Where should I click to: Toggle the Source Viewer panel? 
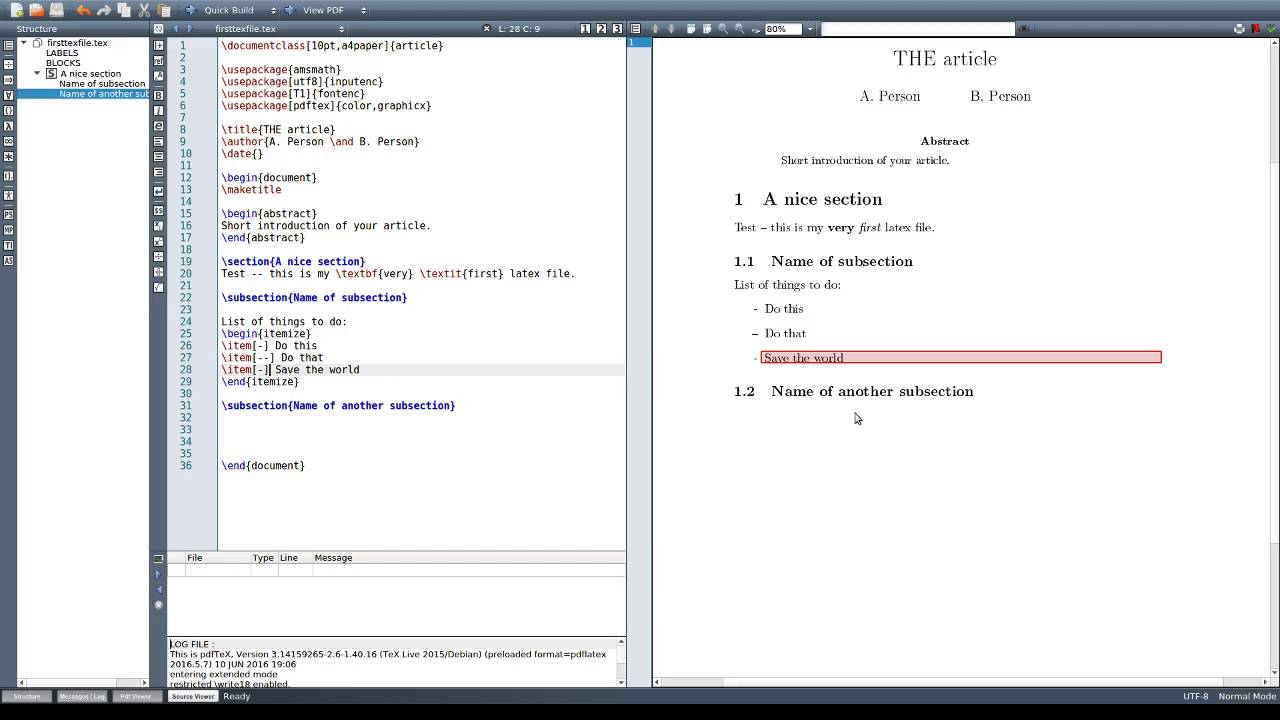192,696
